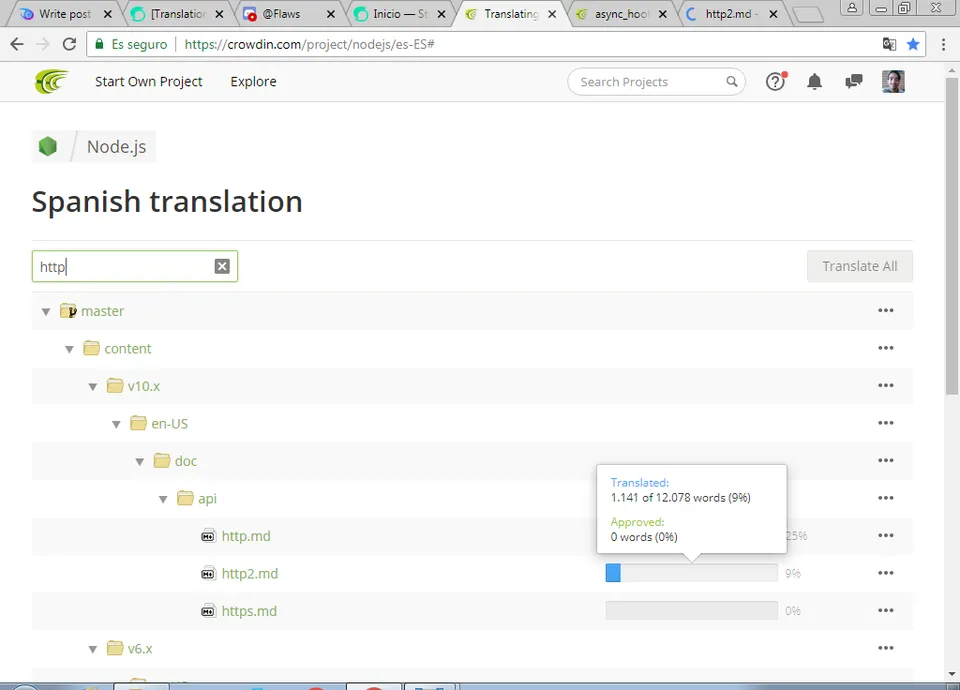Open more options for v10.x folder

point(886,385)
